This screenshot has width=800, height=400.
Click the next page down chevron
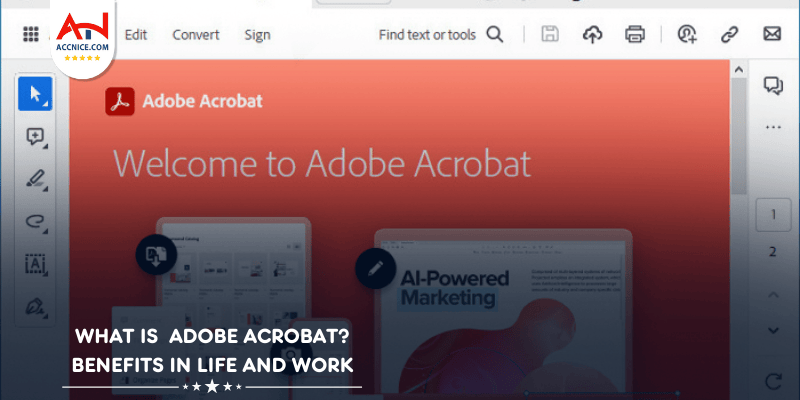[773, 330]
